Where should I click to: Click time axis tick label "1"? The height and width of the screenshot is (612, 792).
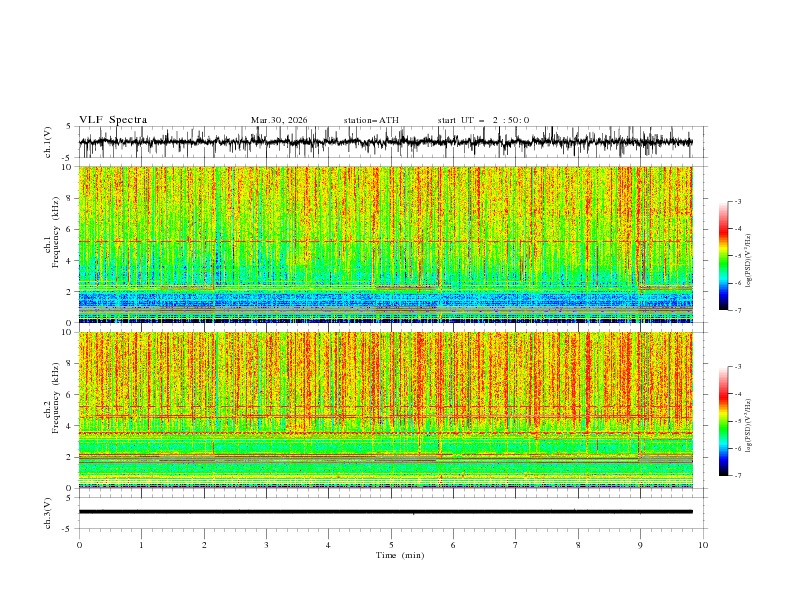pos(141,545)
